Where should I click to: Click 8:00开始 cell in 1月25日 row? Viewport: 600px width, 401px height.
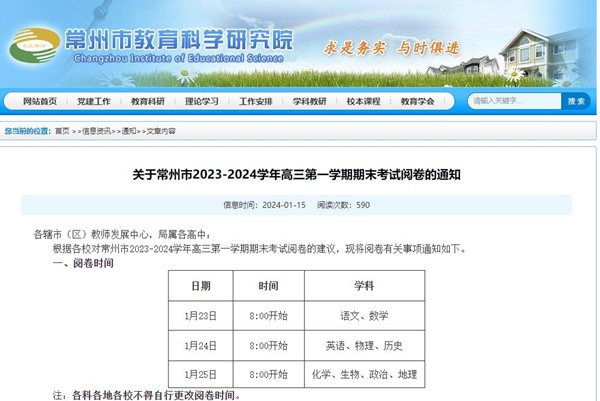tap(269, 374)
